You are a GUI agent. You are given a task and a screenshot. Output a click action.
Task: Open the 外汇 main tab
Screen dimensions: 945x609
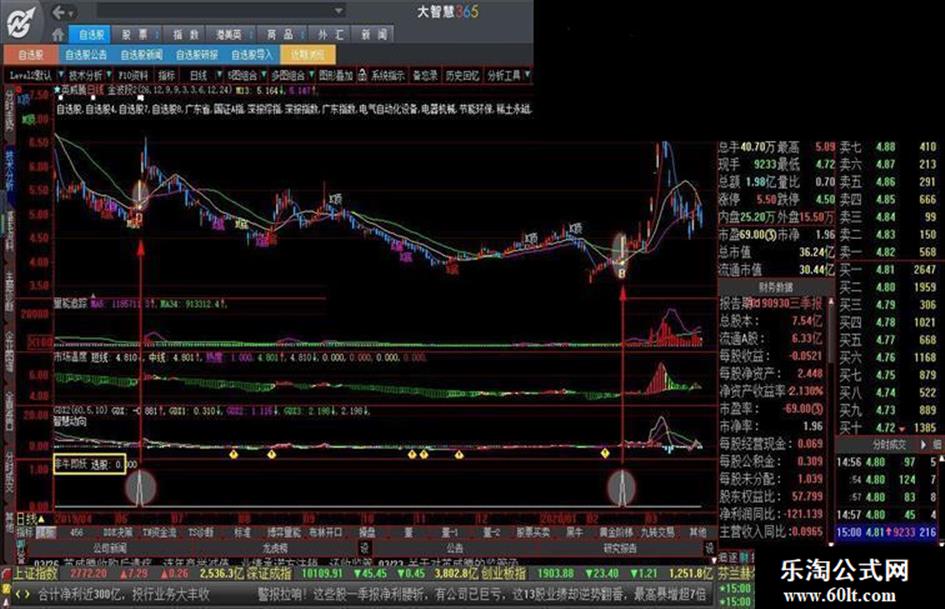[331, 34]
